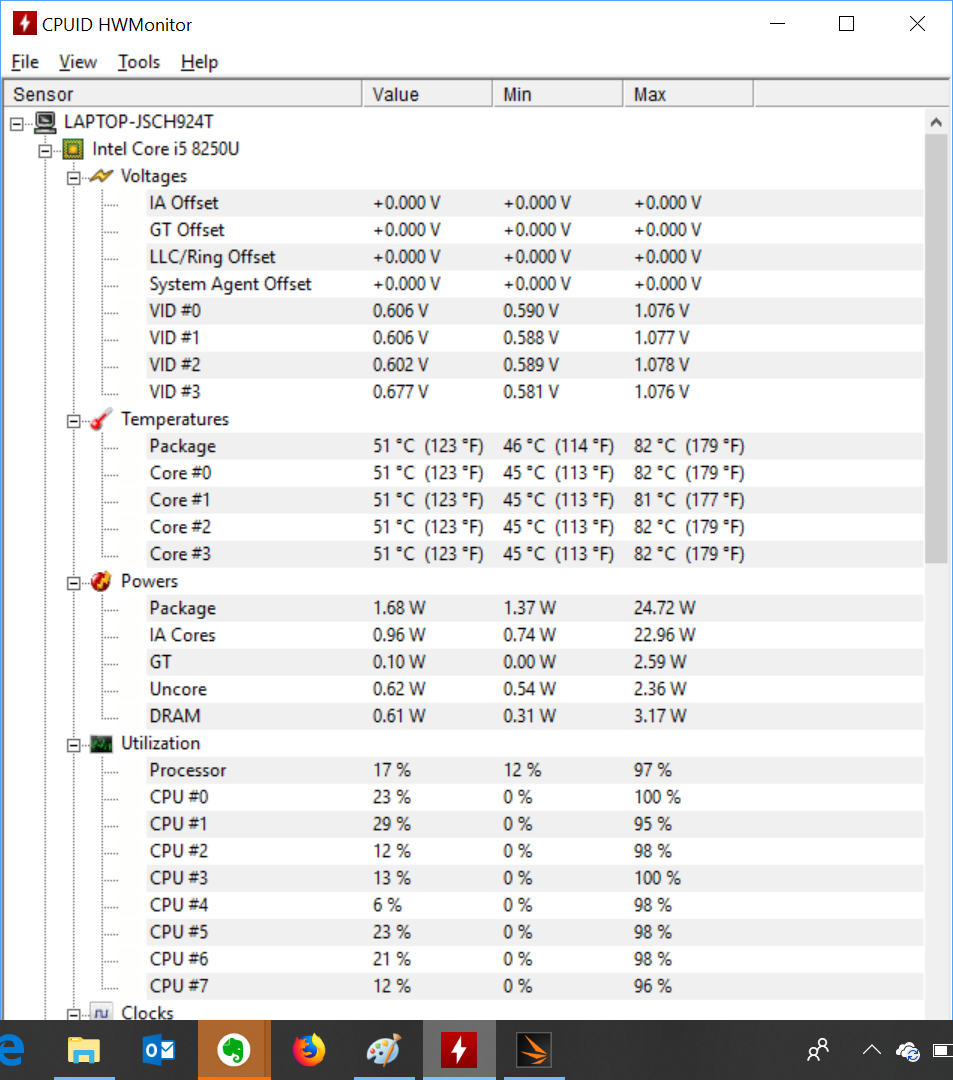Viewport: 953px width, 1080px height.
Task: Collapse the Intel Core i5 8250U node
Action: tap(45, 151)
